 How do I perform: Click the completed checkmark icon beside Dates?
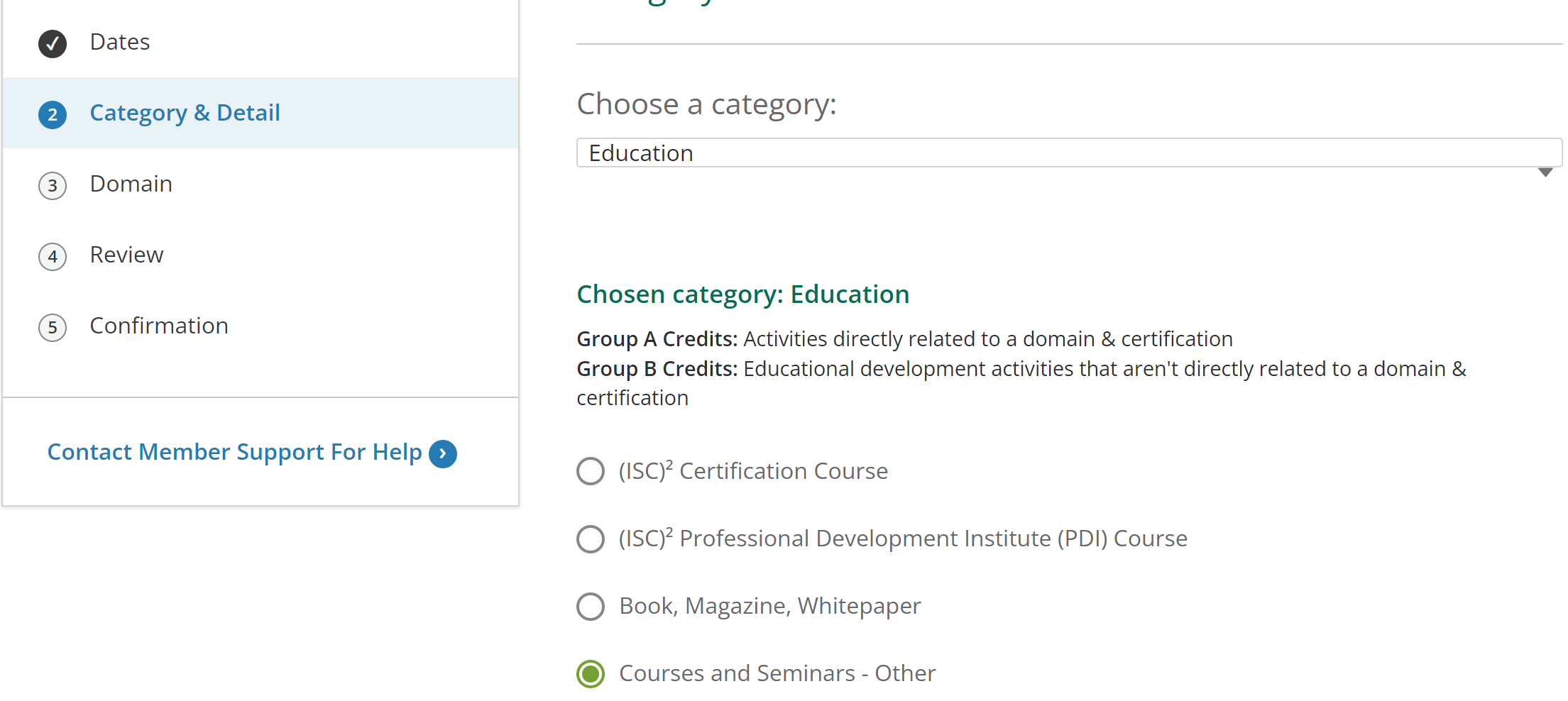pyautogui.click(x=53, y=44)
